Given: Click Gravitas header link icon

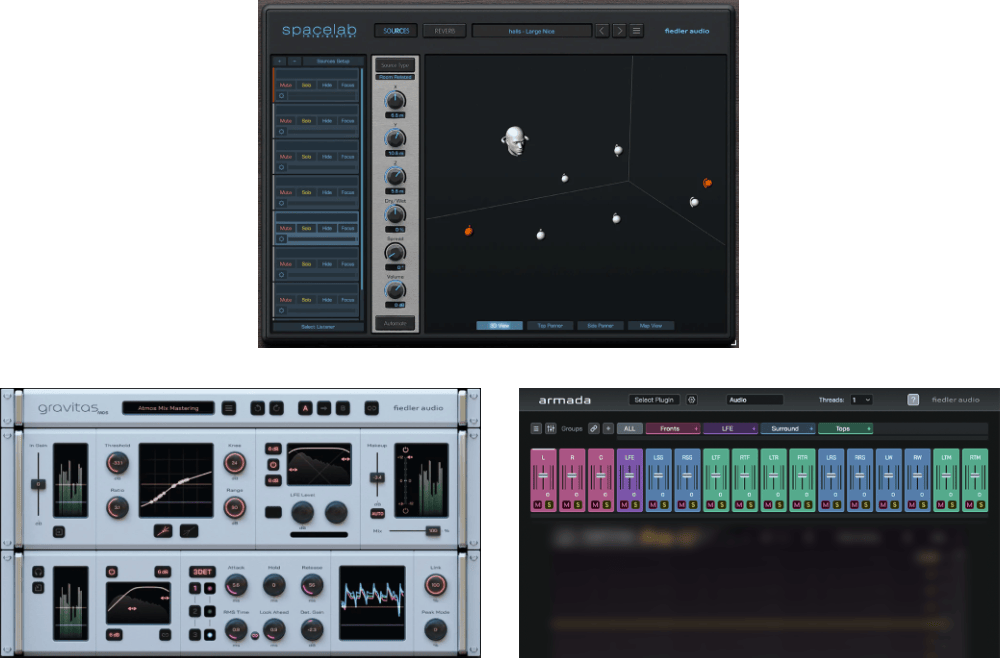Looking at the screenshot, I should (372, 408).
